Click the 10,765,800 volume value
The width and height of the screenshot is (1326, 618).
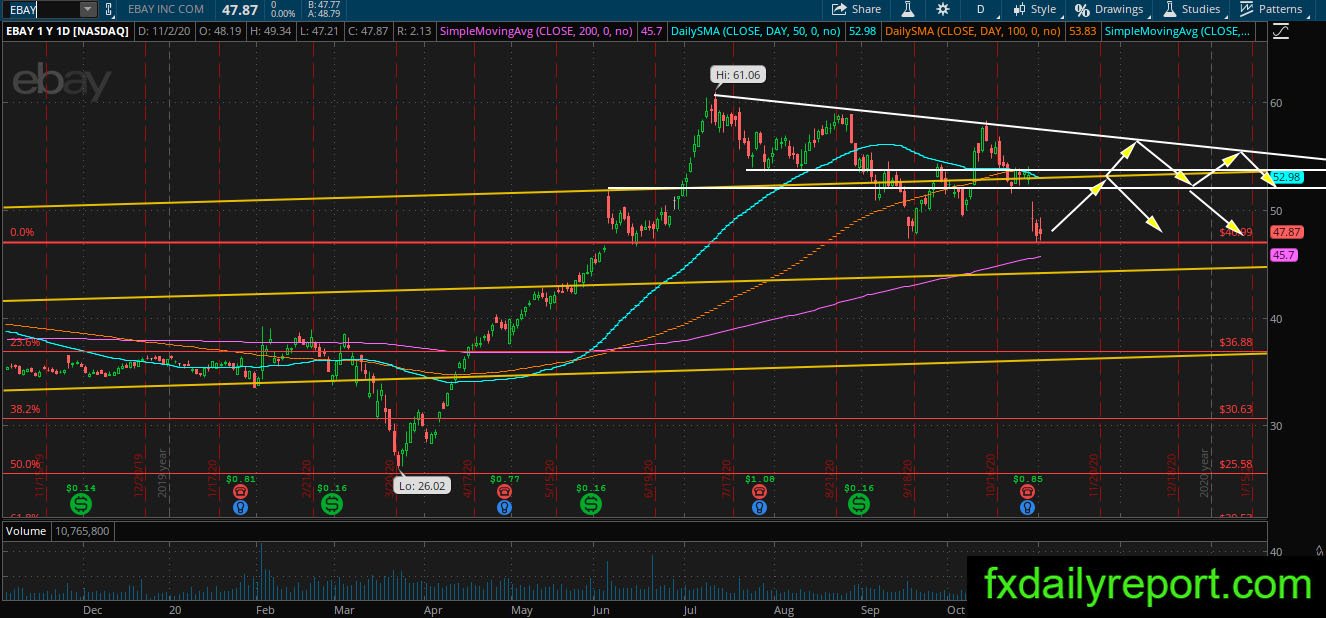[80, 530]
